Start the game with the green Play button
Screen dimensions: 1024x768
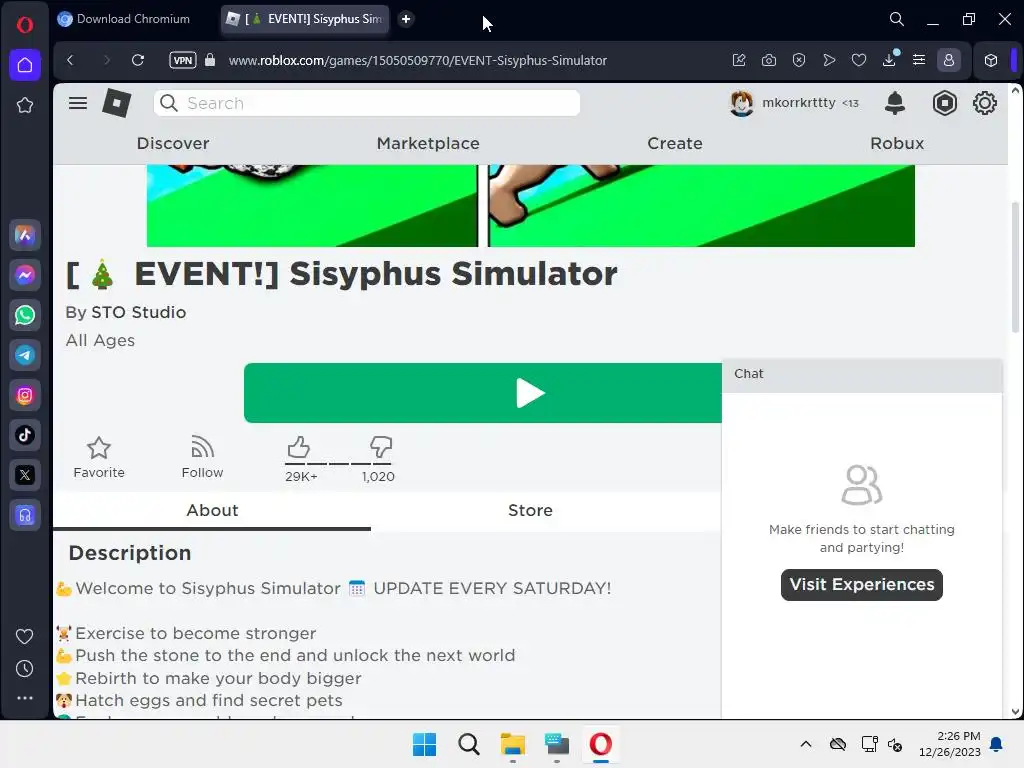[x=483, y=392]
